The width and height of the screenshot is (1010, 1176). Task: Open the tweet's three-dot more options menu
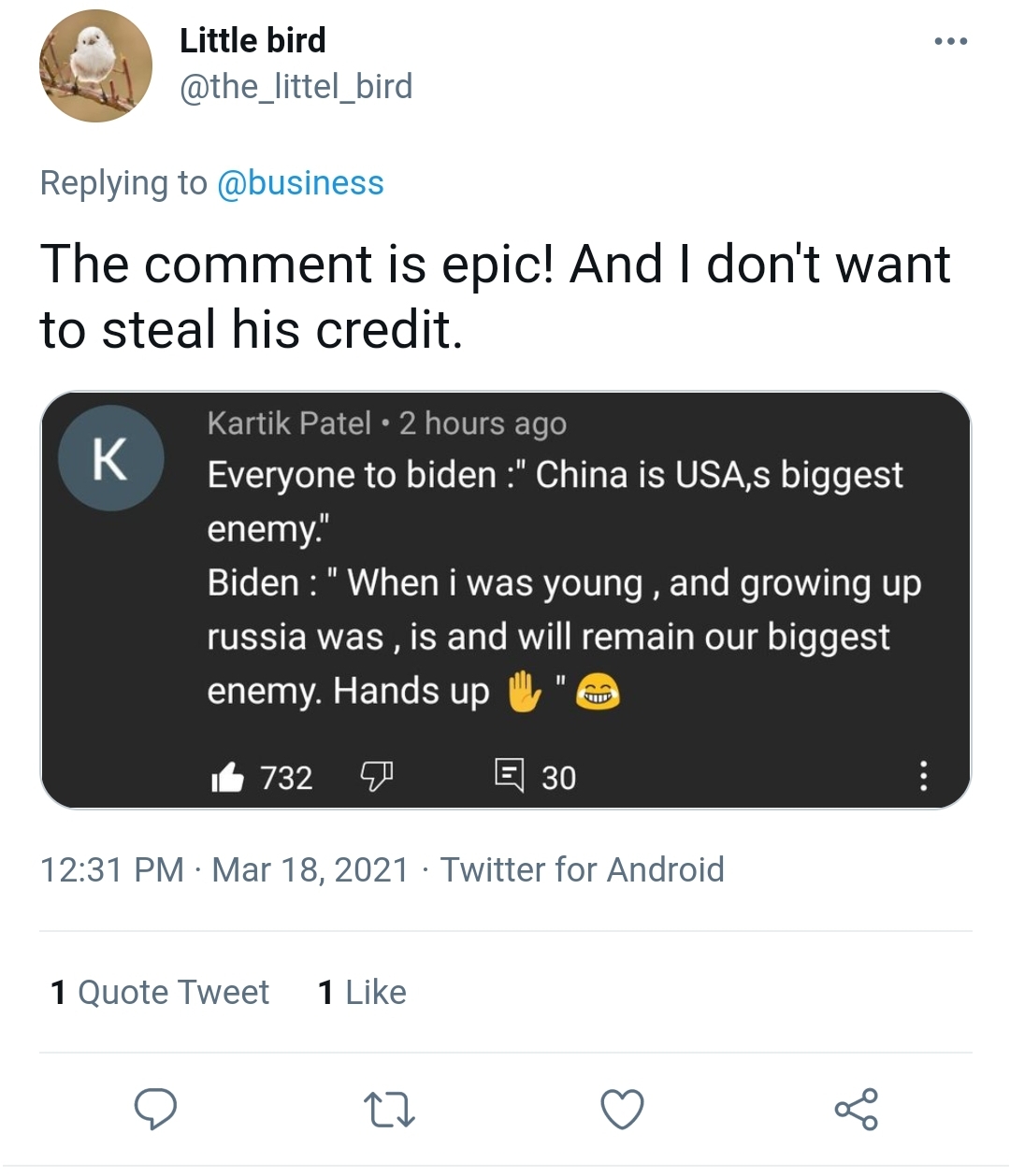(951, 41)
